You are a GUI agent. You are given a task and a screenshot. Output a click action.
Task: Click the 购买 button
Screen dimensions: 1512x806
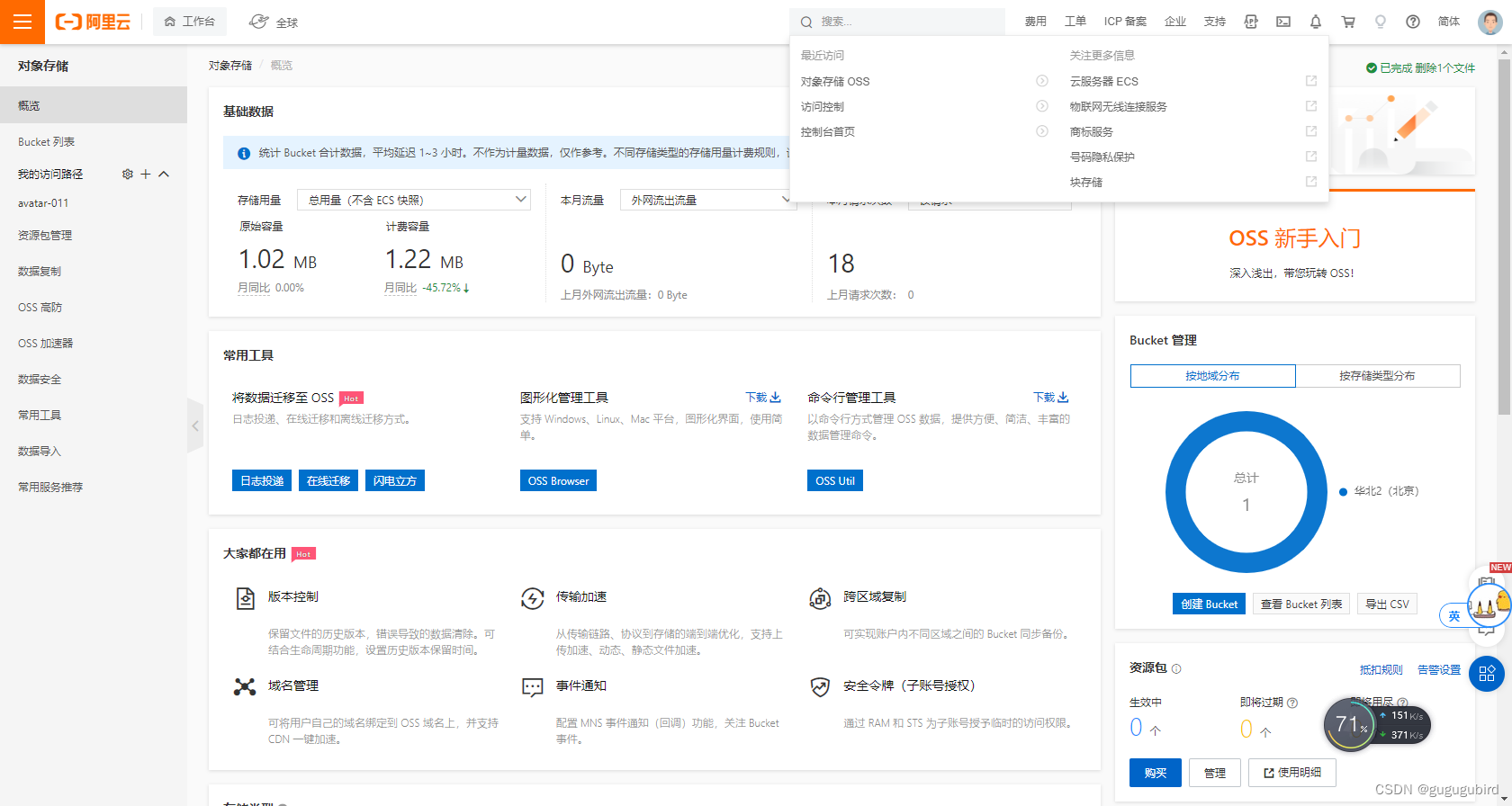point(1156,773)
